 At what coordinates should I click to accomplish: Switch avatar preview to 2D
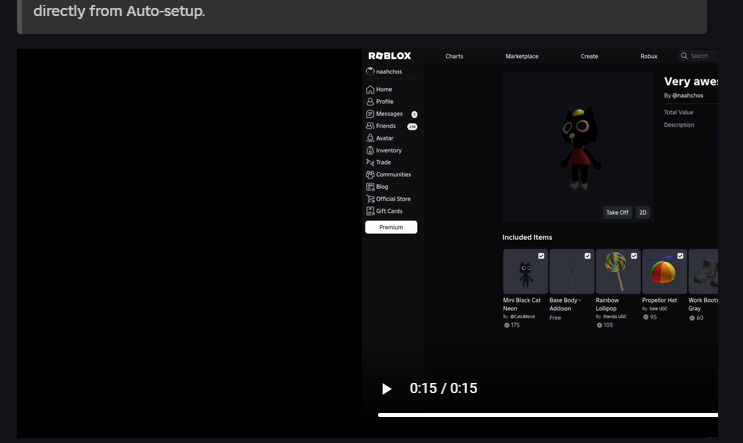tap(643, 213)
